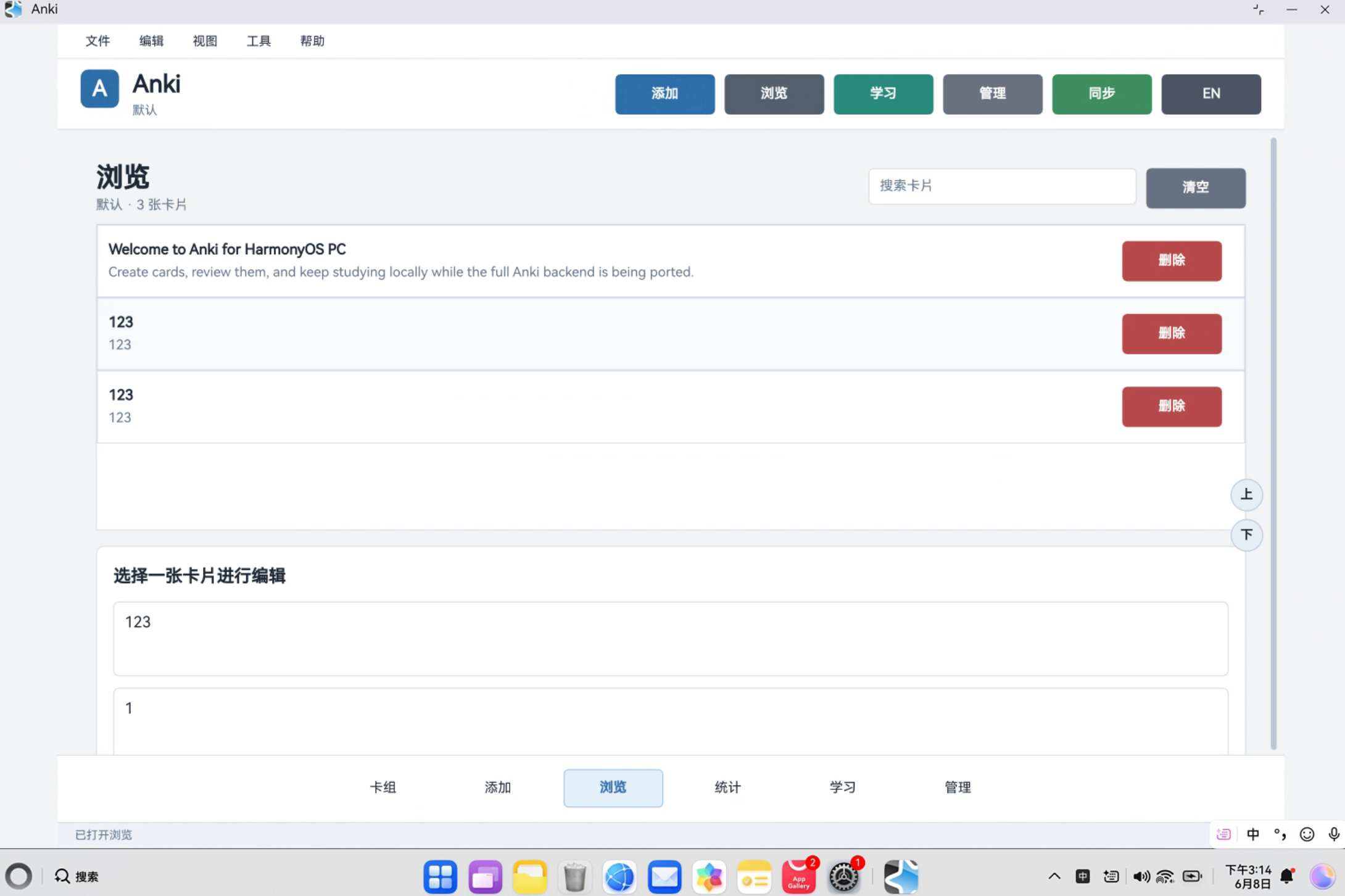Click the Anki app icon in dock
Image resolution: width=1345 pixels, height=896 pixels.
click(901, 876)
